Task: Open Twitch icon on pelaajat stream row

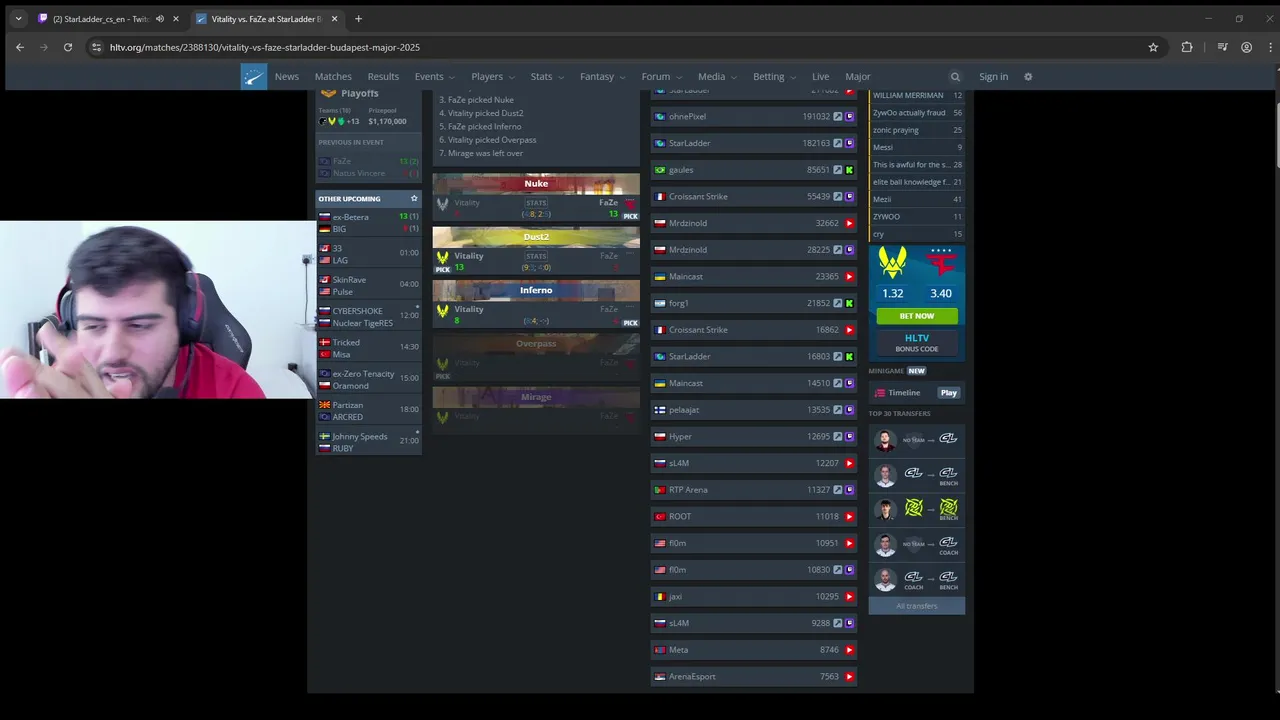Action: pos(850,410)
